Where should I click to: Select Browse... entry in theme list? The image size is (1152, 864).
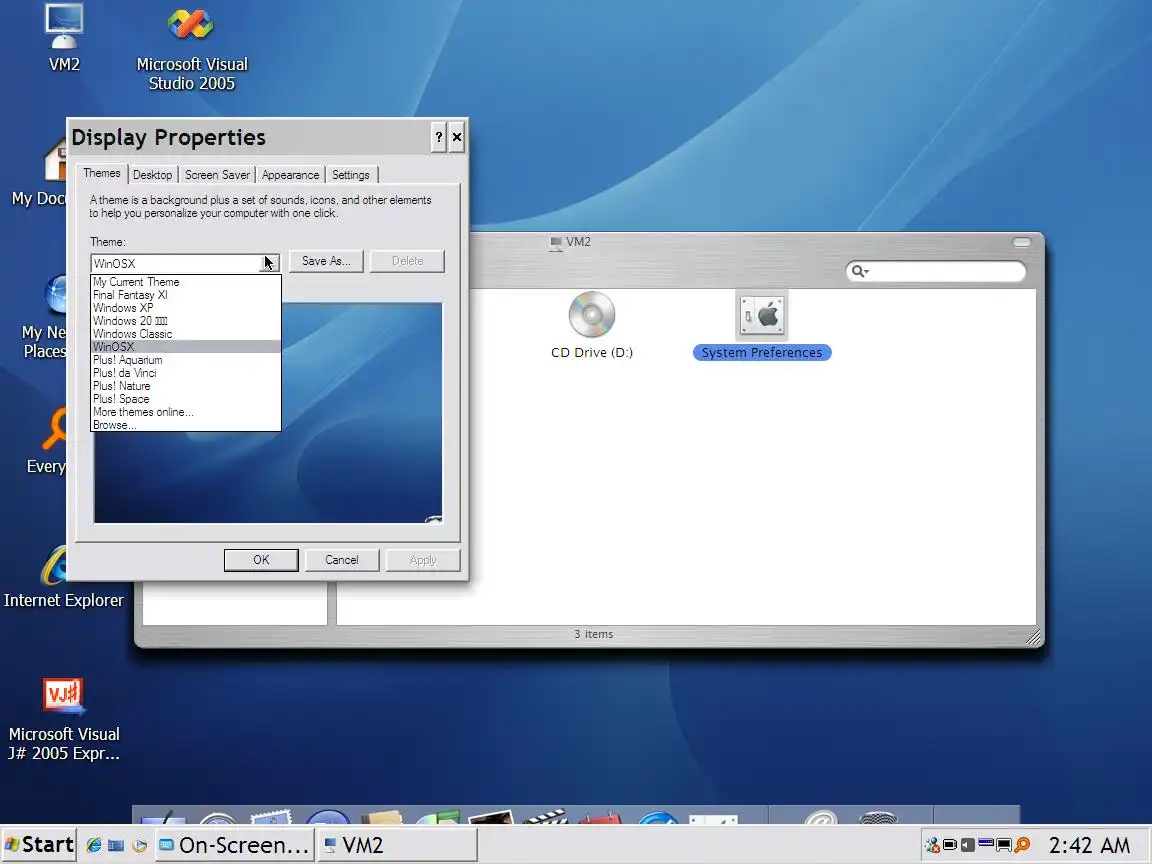pyautogui.click(x=185, y=425)
